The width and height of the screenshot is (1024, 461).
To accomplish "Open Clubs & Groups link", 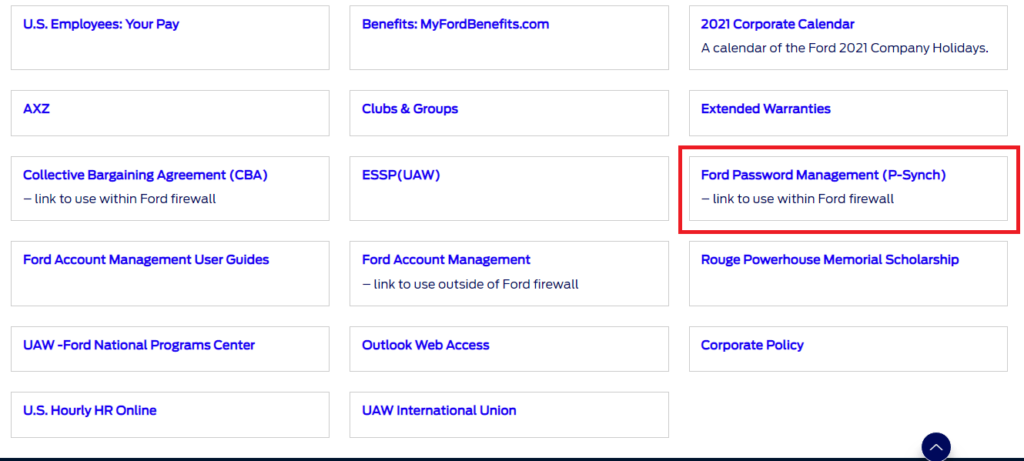I will (x=410, y=109).
